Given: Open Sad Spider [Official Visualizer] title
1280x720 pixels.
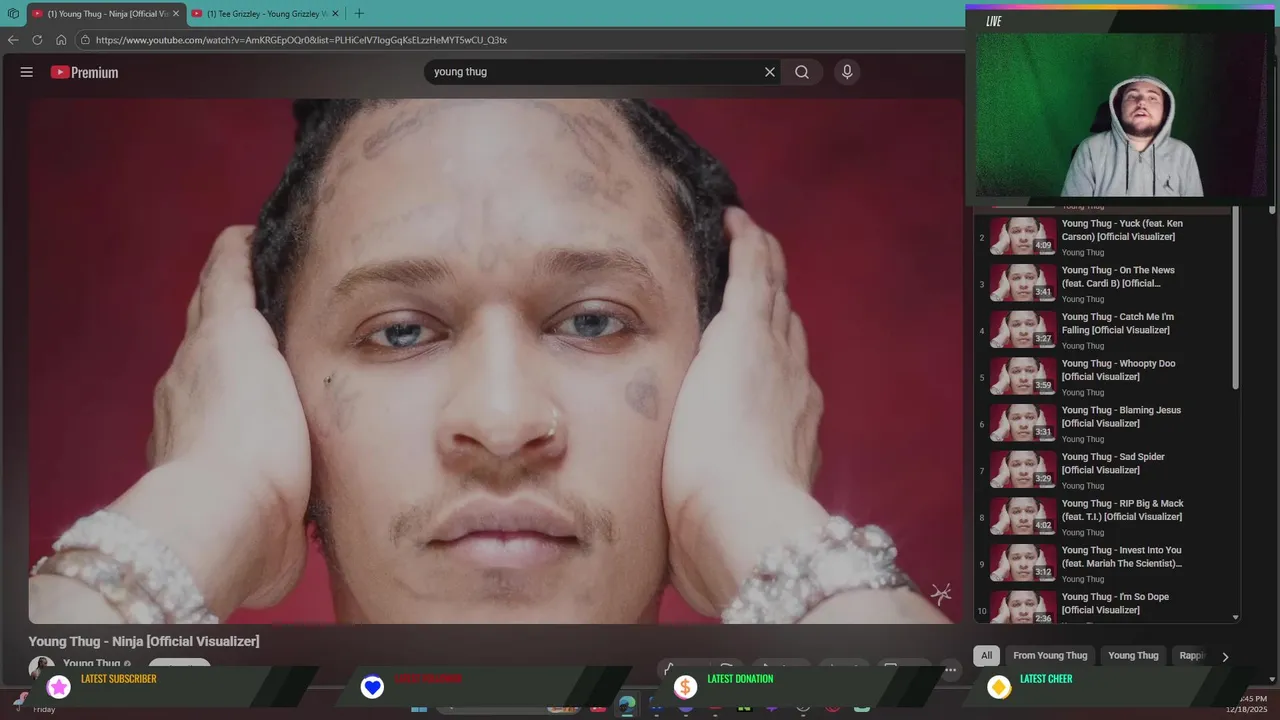Looking at the screenshot, I should pos(1113,463).
